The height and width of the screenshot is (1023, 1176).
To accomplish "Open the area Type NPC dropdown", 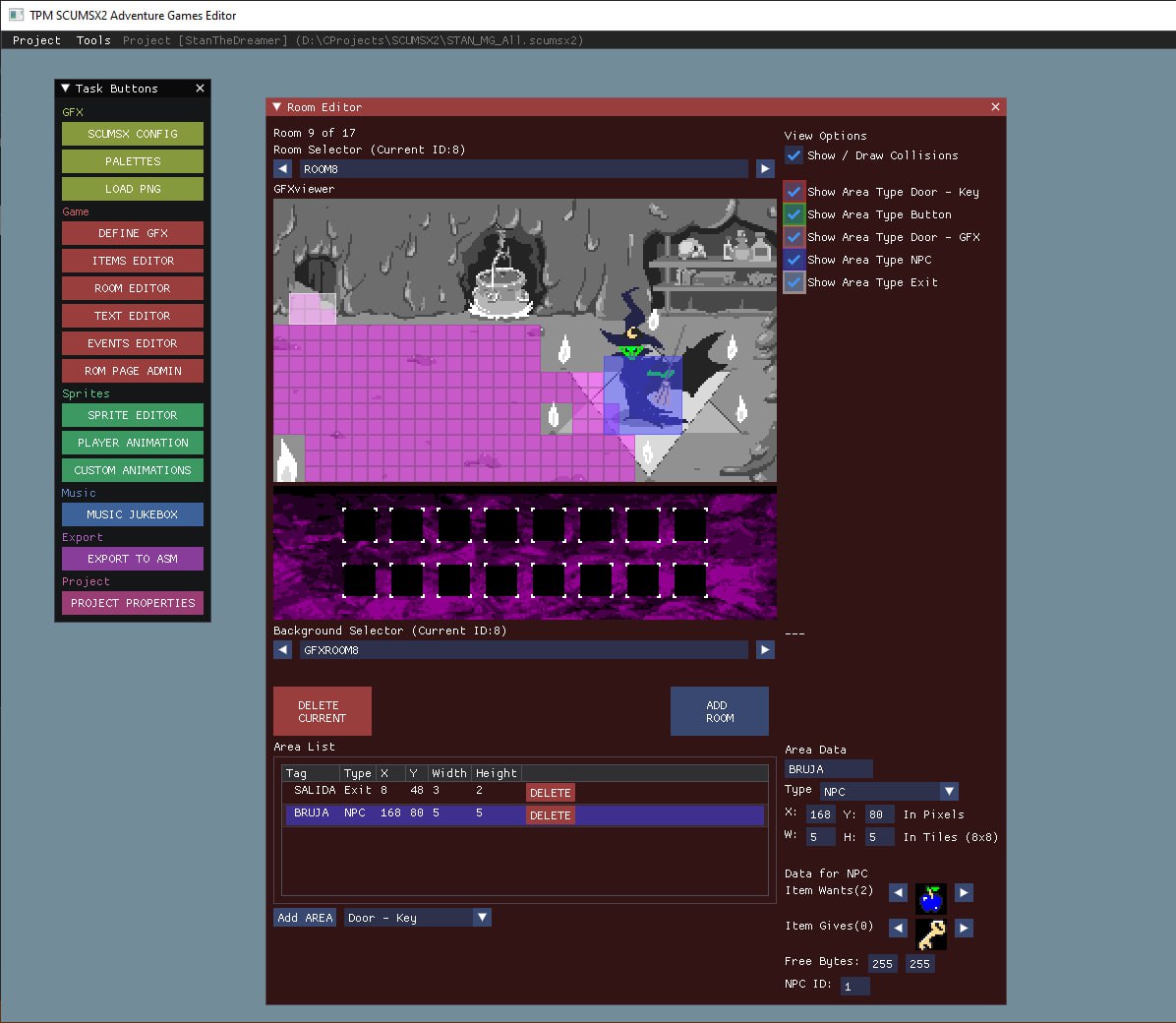I will coord(889,791).
